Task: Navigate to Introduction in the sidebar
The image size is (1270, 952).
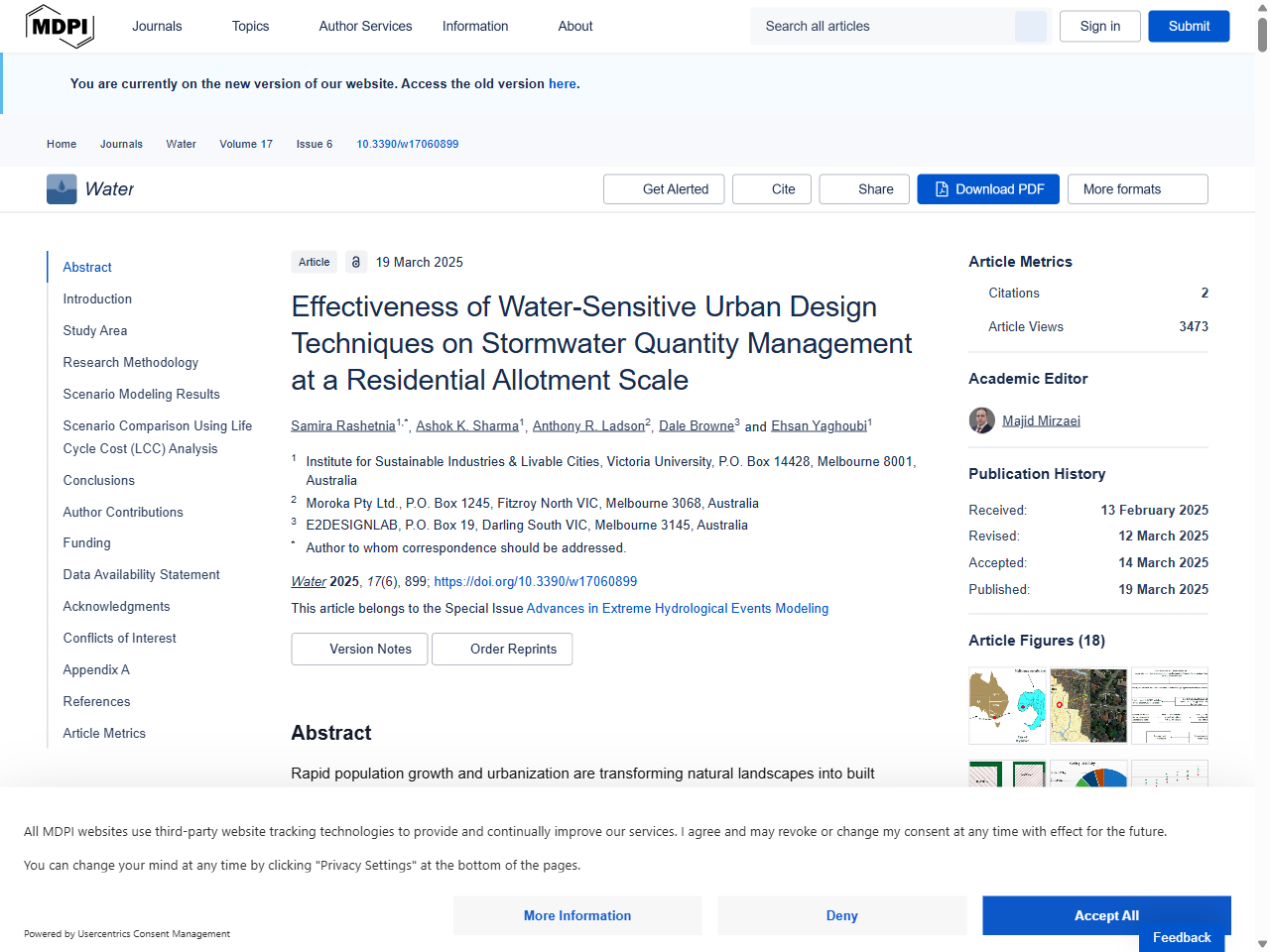Action: click(x=97, y=298)
